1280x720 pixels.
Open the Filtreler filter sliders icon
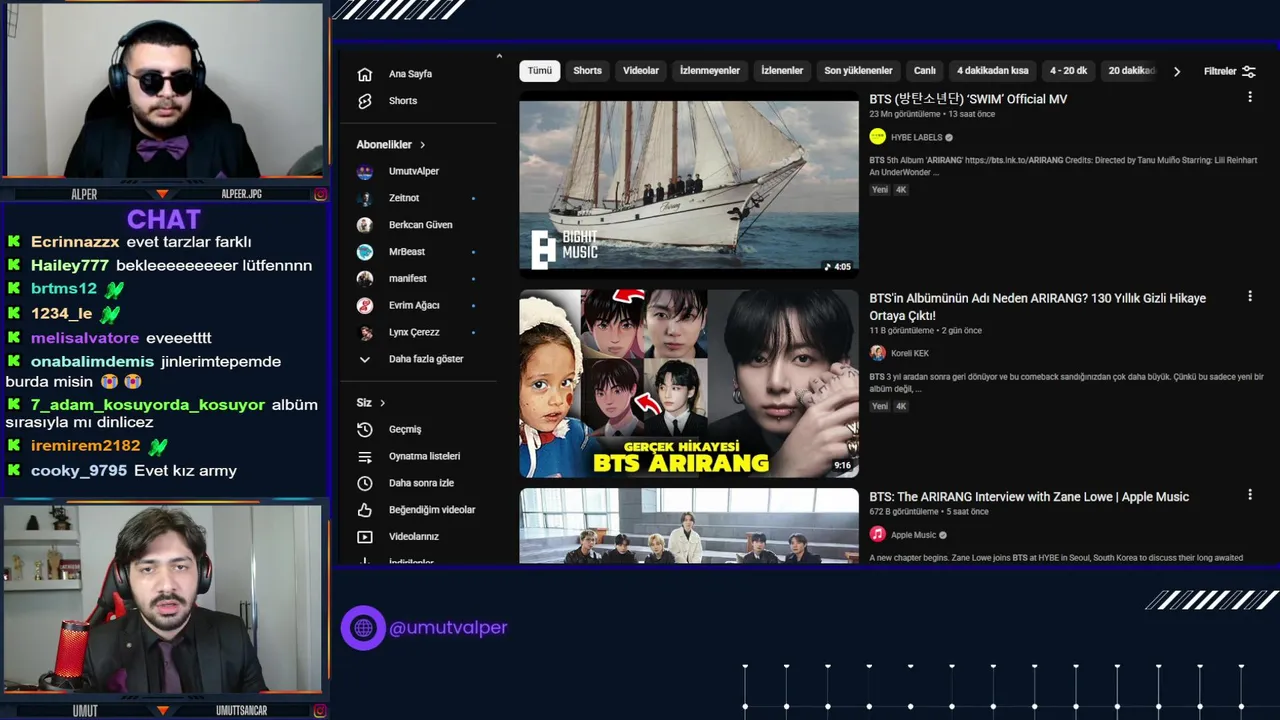coord(1249,71)
